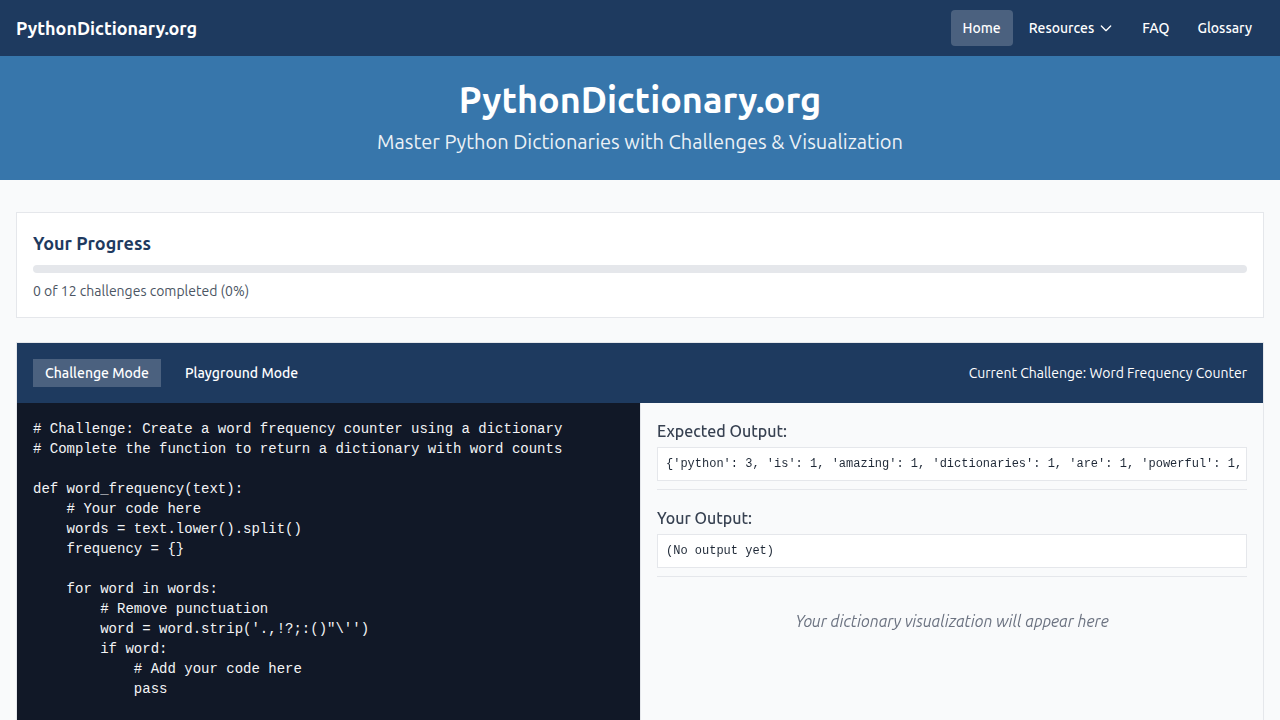1280x720 pixels.
Task: Open the FAQ page
Action: point(1155,28)
